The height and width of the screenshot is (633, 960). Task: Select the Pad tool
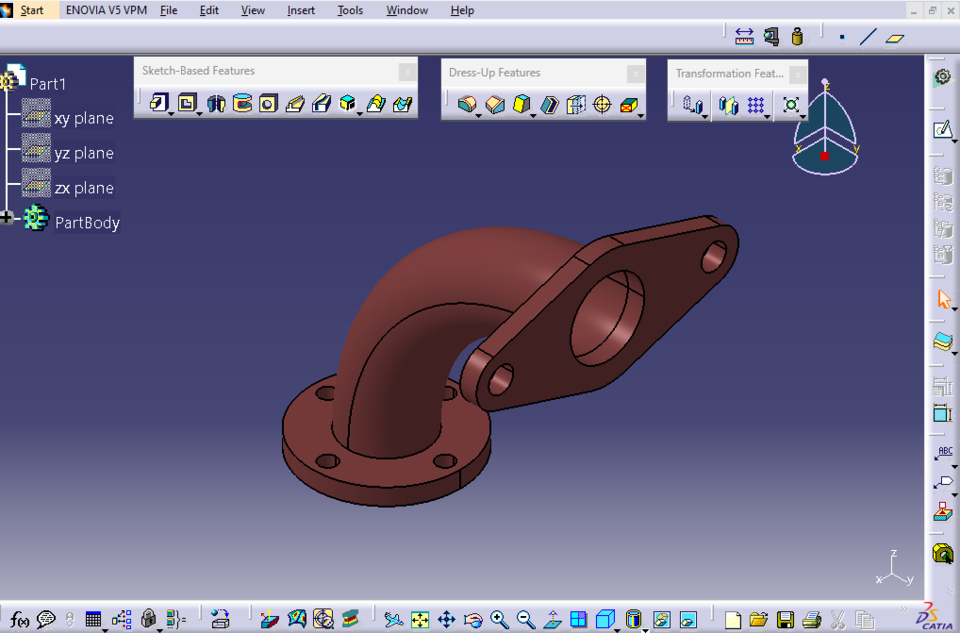coord(160,100)
